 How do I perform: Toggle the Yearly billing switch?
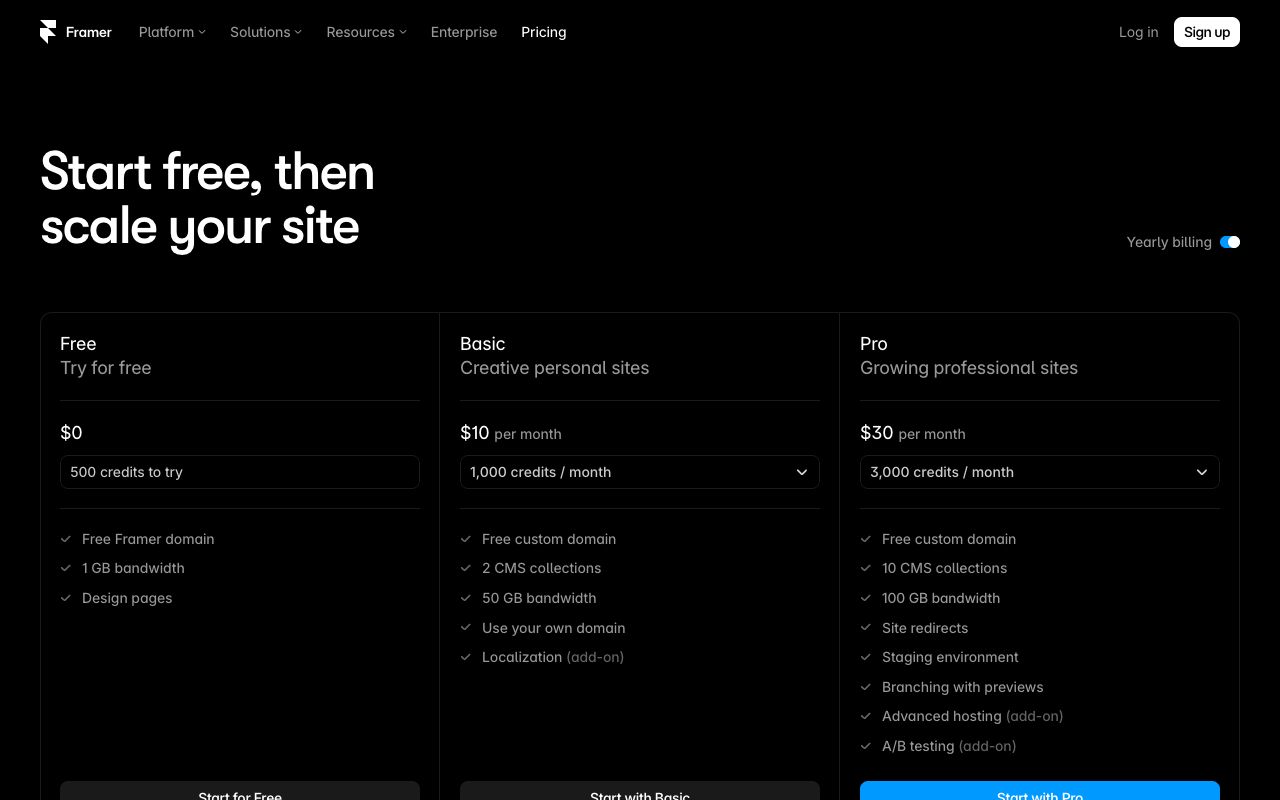[1230, 242]
